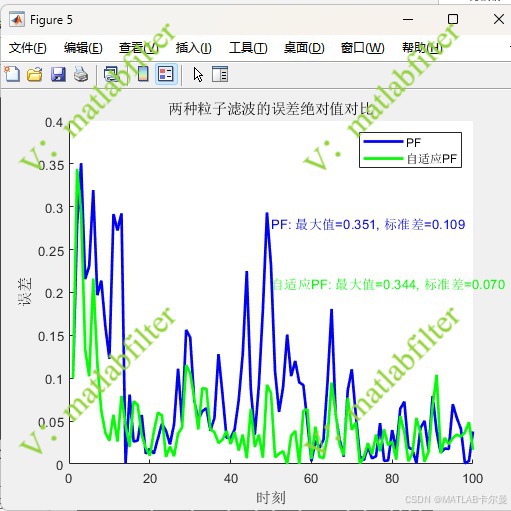Click the y-axis tick label 0.05
The image size is (511, 511).
pos(51,422)
